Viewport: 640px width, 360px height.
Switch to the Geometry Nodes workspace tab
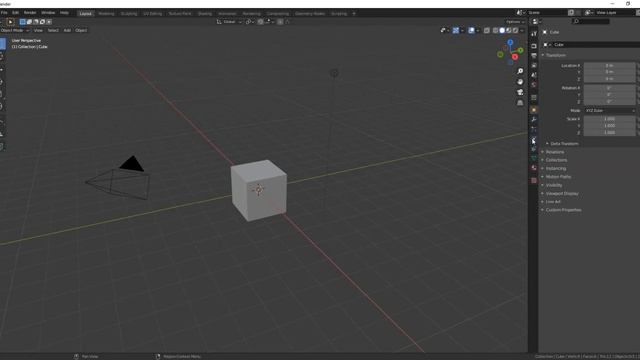pos(310,13)
